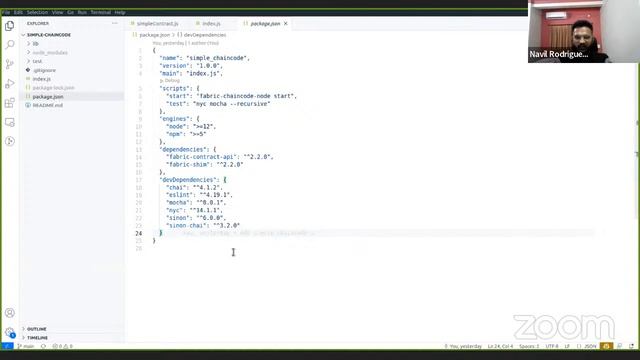Image resolution: width=640 pixels, height=360 pixels.
Task: Open the notifications bell in status bar
Action: 631,346
